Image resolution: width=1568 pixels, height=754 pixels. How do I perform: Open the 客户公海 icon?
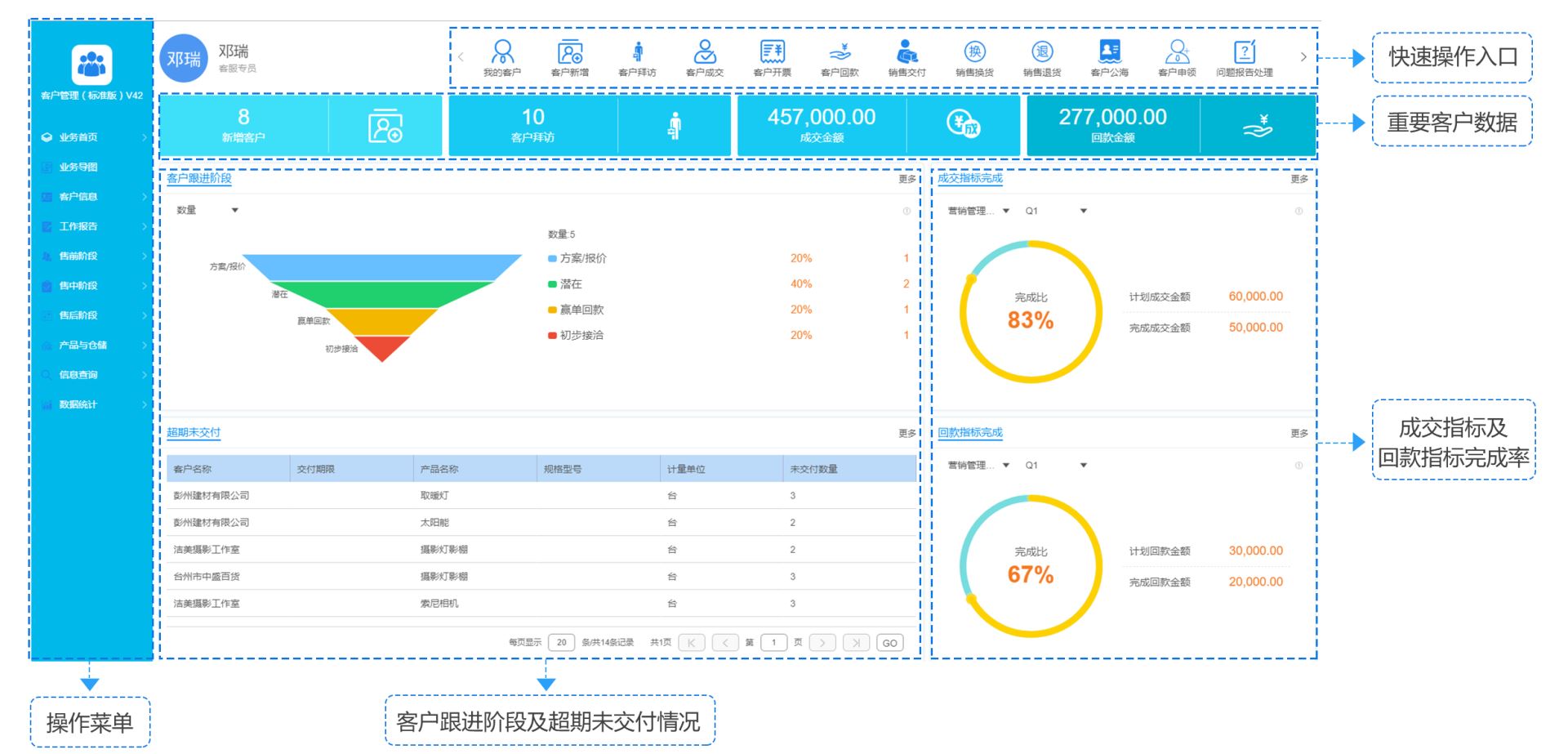click(1110, 54)
